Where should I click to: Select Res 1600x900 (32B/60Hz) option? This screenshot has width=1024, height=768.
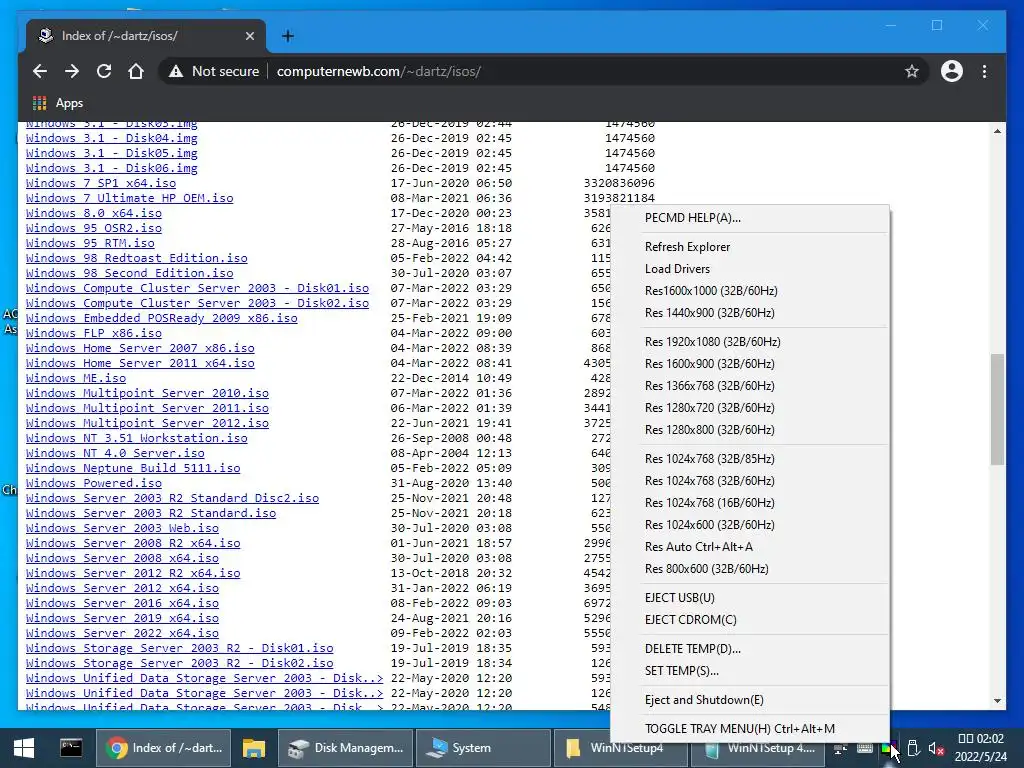point(750,364)
